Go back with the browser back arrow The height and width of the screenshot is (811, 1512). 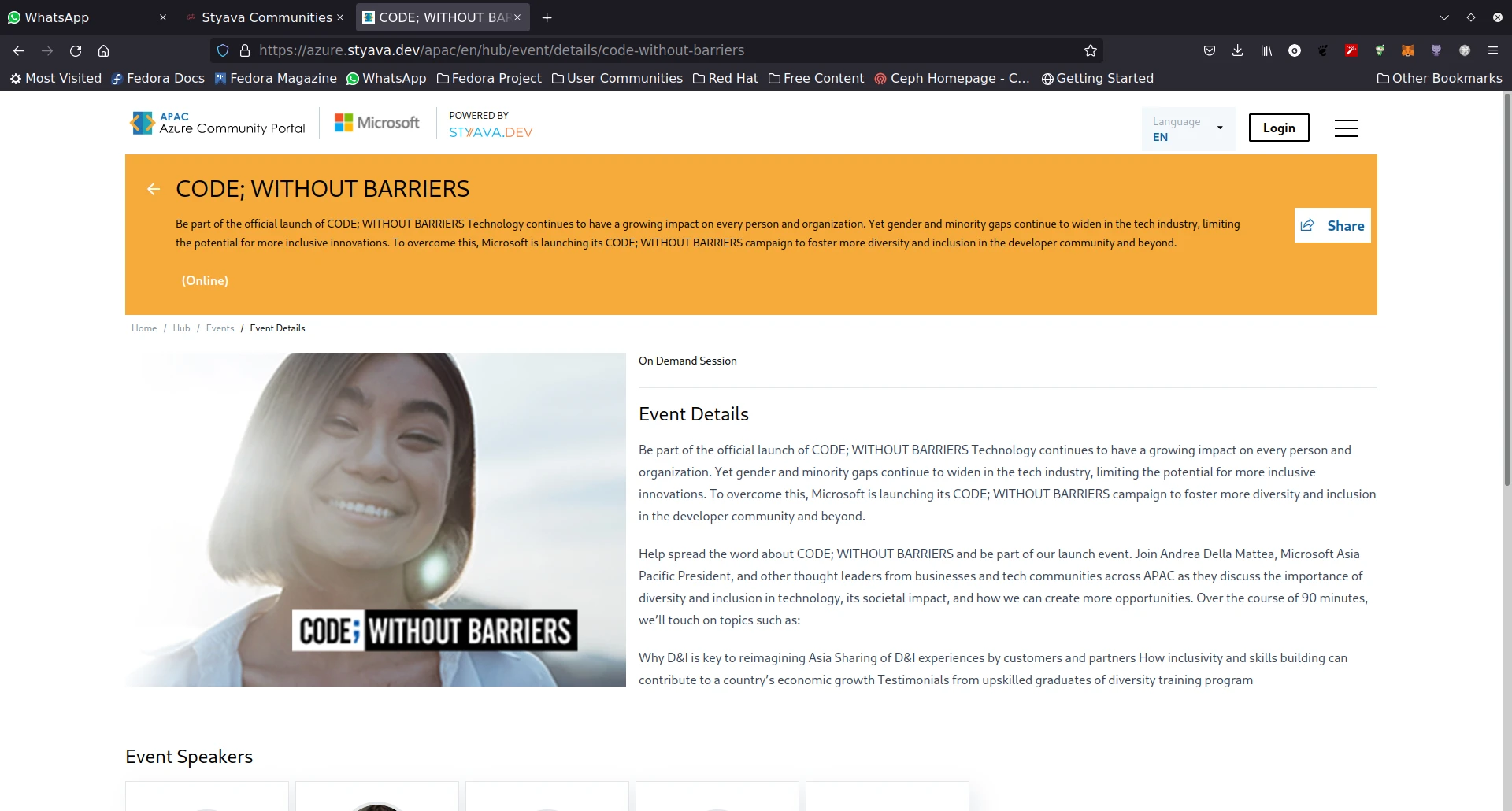tap(19, 50)
